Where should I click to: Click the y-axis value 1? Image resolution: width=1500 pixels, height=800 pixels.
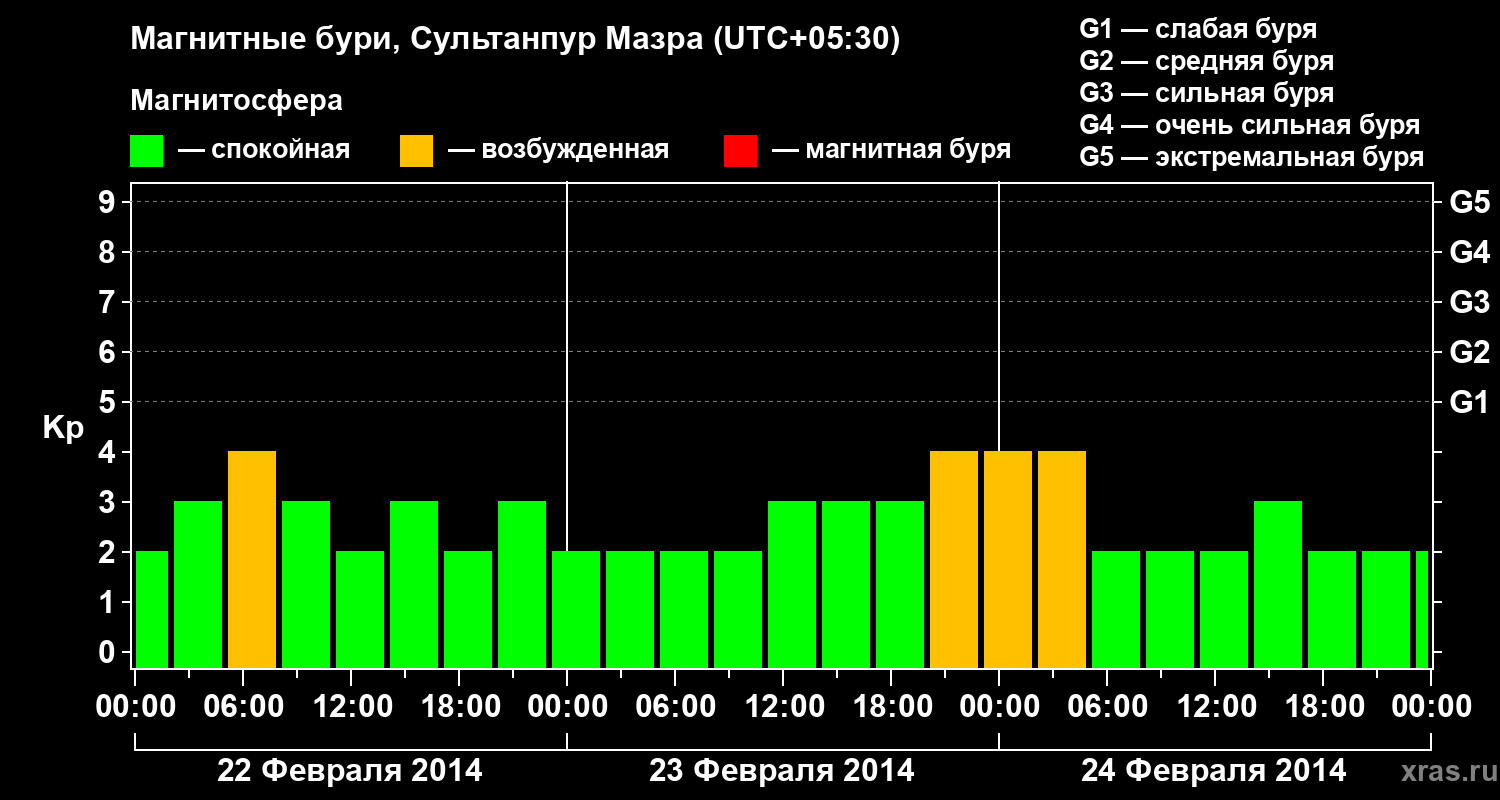click(108, 602)
